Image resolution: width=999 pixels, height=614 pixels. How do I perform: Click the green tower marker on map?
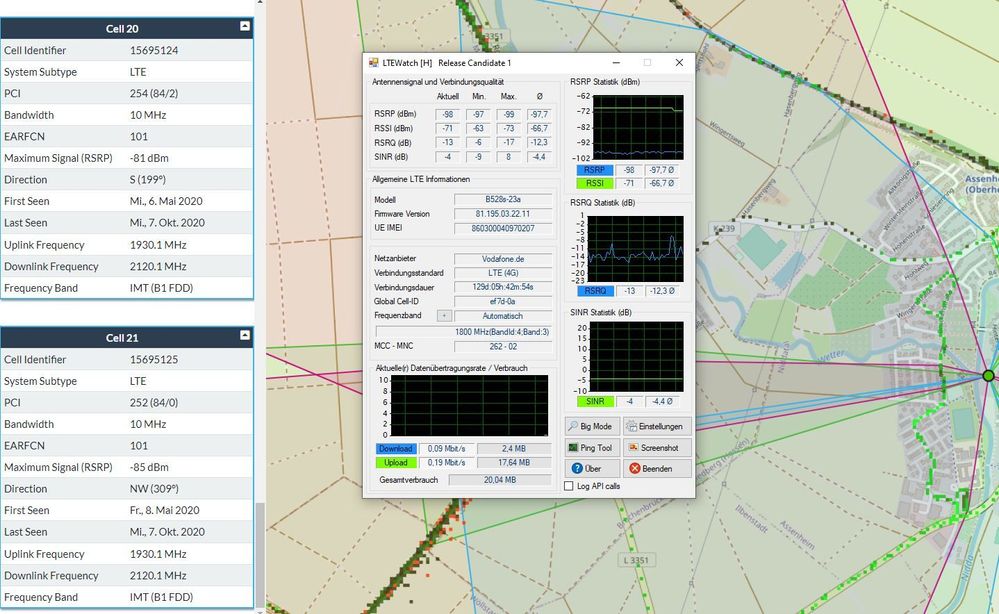click(988, 375)
